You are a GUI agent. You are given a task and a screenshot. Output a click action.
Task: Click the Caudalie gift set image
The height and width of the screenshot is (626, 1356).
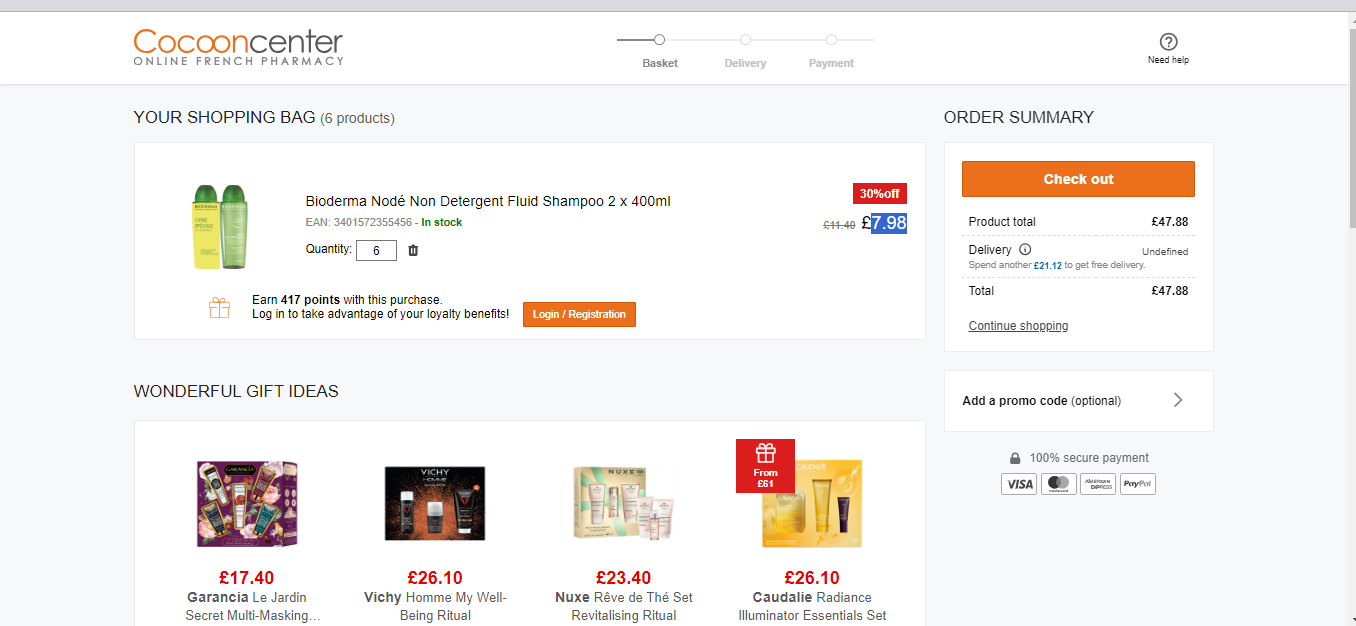[812, 503]
